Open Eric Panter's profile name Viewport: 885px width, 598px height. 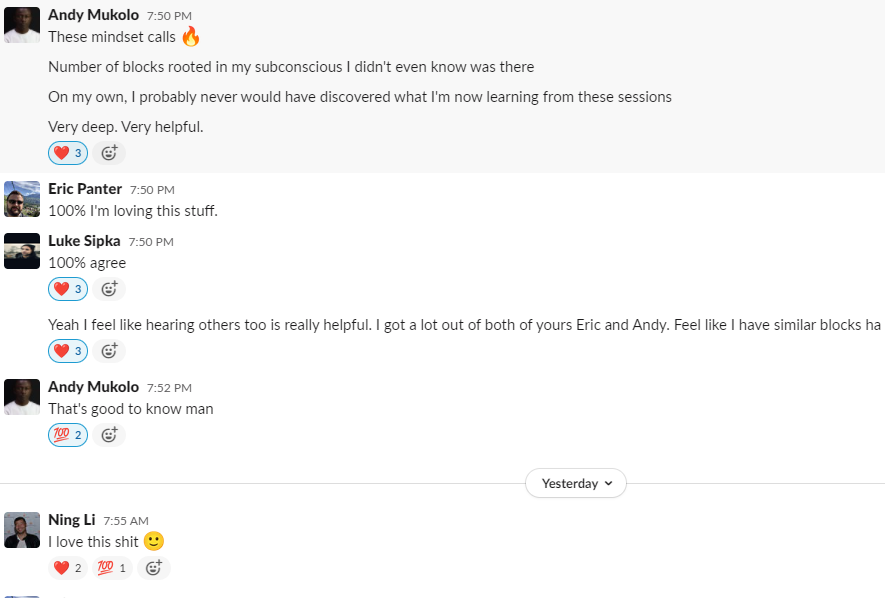(x=85, y=189)
